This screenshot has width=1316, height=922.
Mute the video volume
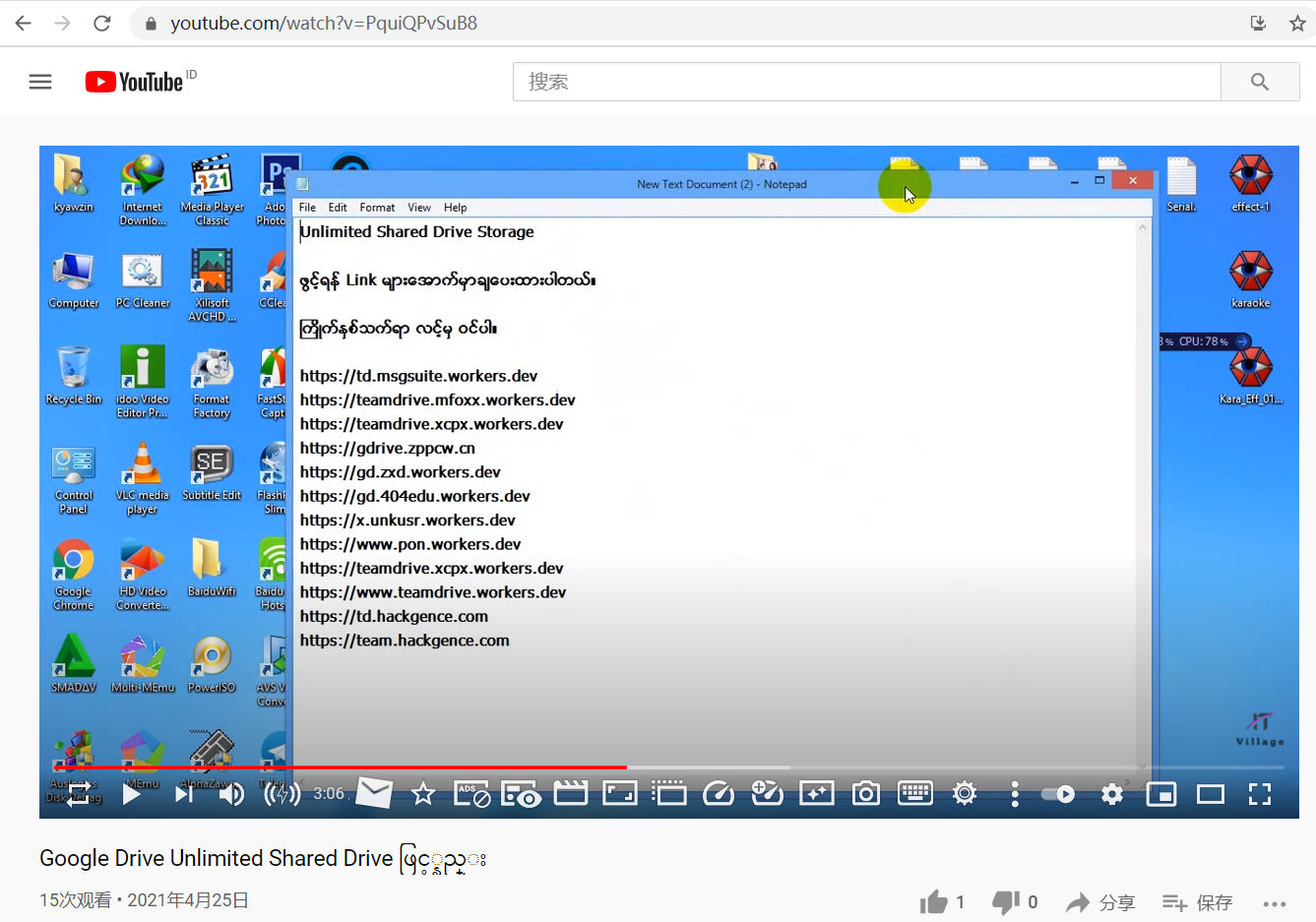point(231,794)
